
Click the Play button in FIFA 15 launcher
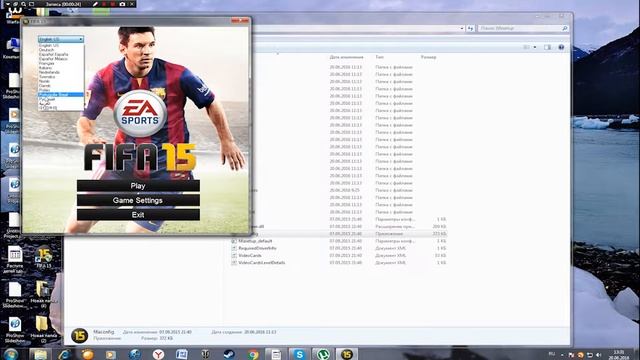[138, 186]
